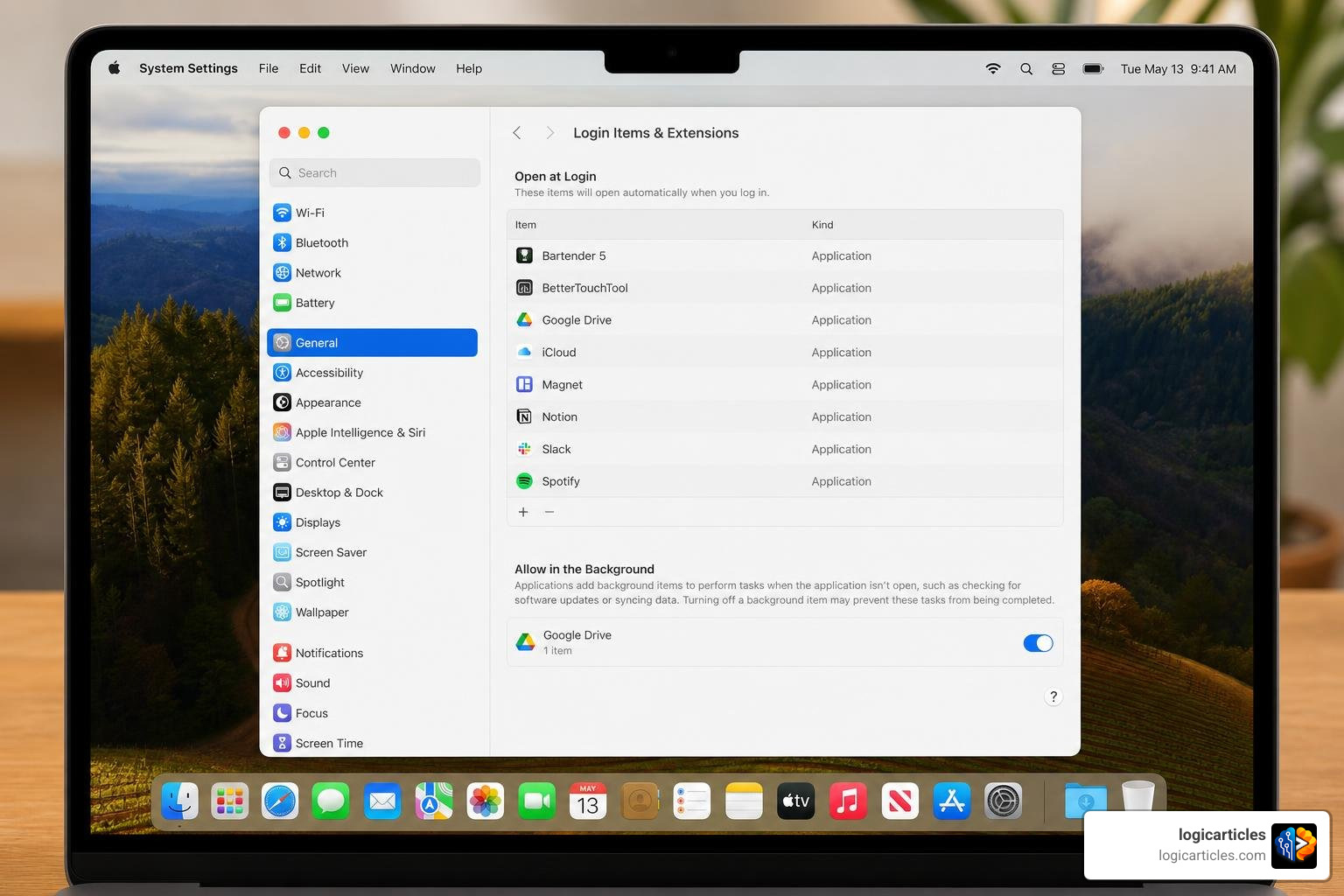The height and width of the screenshot is (896, 1344).
Task: Select the Bartender 5 login item
Action: [x=785, y=255]
